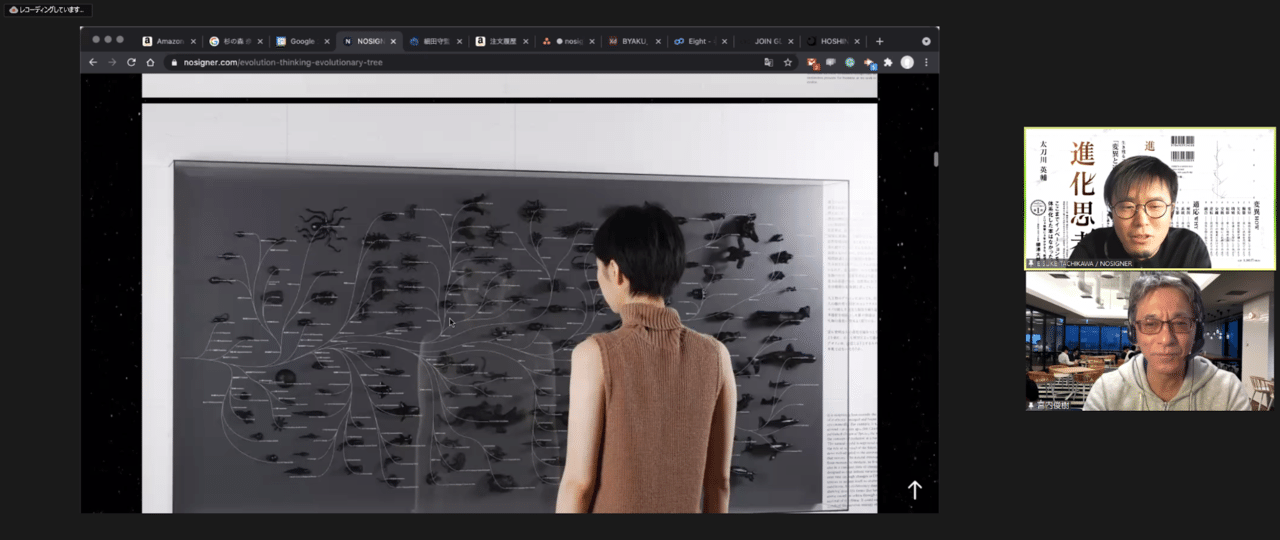
Task: Open the translate page icon in address bar
Action: click(x=768, y=62)
